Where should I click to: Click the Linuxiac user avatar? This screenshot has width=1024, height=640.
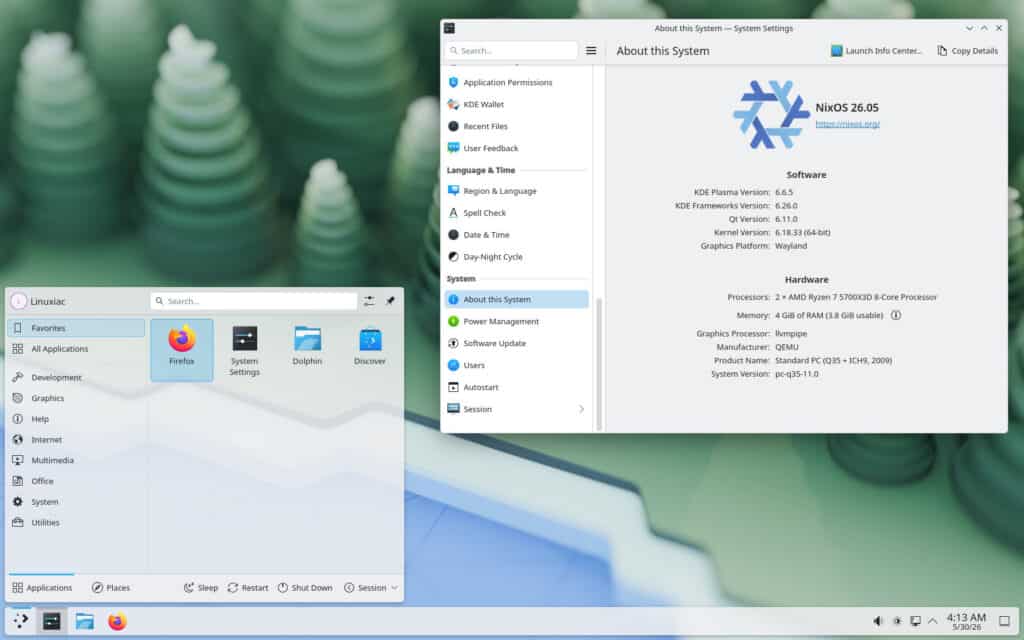click(18, 301)
